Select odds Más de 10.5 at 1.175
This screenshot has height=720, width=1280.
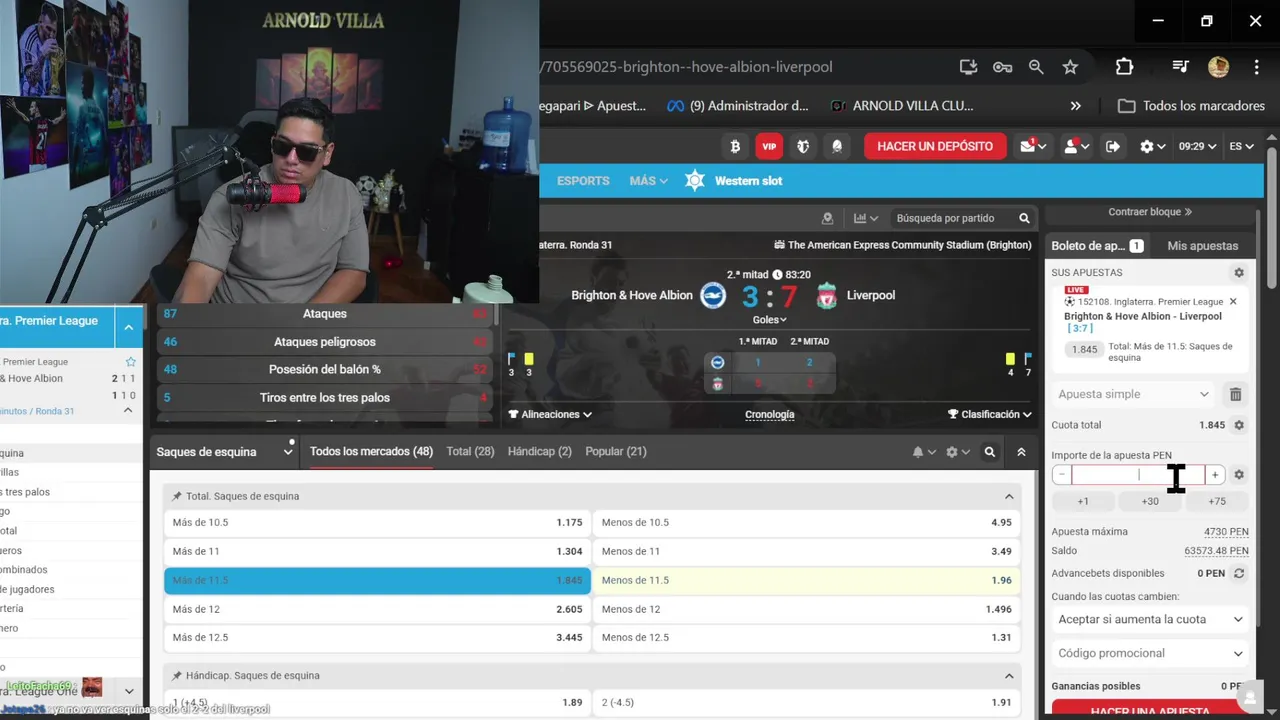click(377, 522)
